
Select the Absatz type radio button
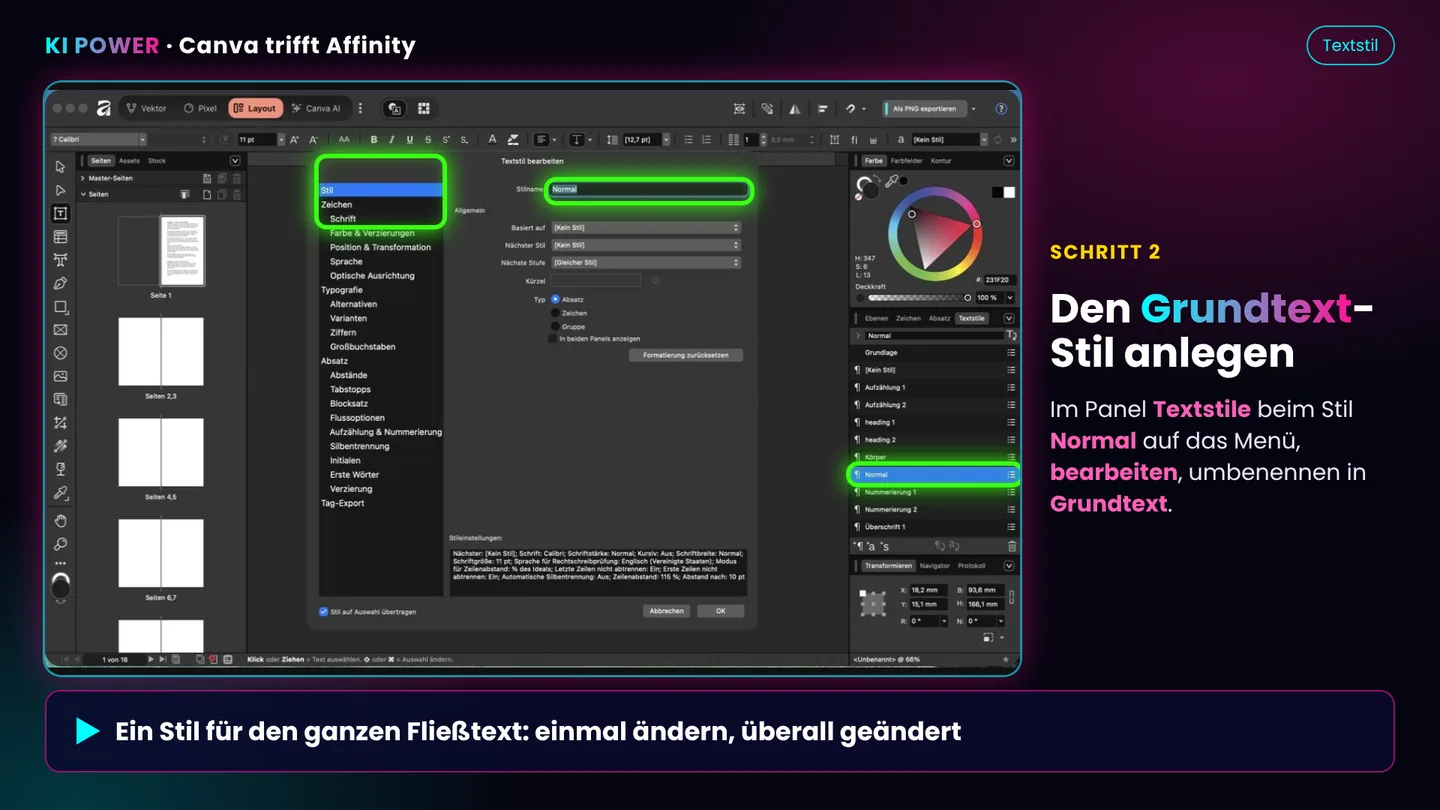pos(555,299)
